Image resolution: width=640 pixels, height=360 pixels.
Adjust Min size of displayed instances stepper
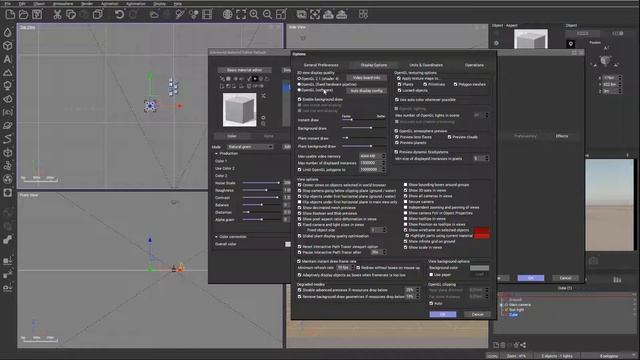pos(486,158)
